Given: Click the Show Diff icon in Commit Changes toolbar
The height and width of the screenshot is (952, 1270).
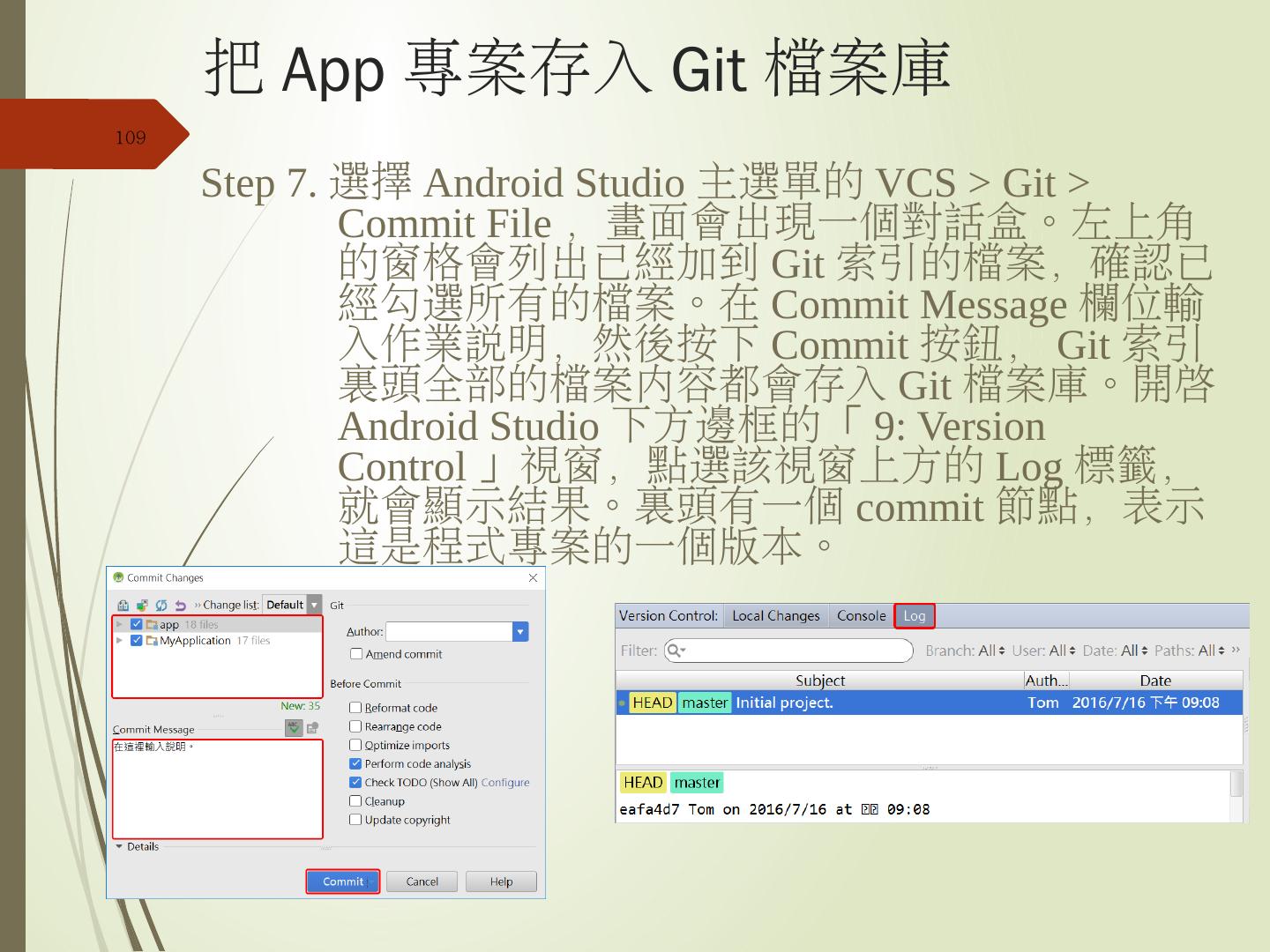Looking at the screenshot, I should (123, 606).
